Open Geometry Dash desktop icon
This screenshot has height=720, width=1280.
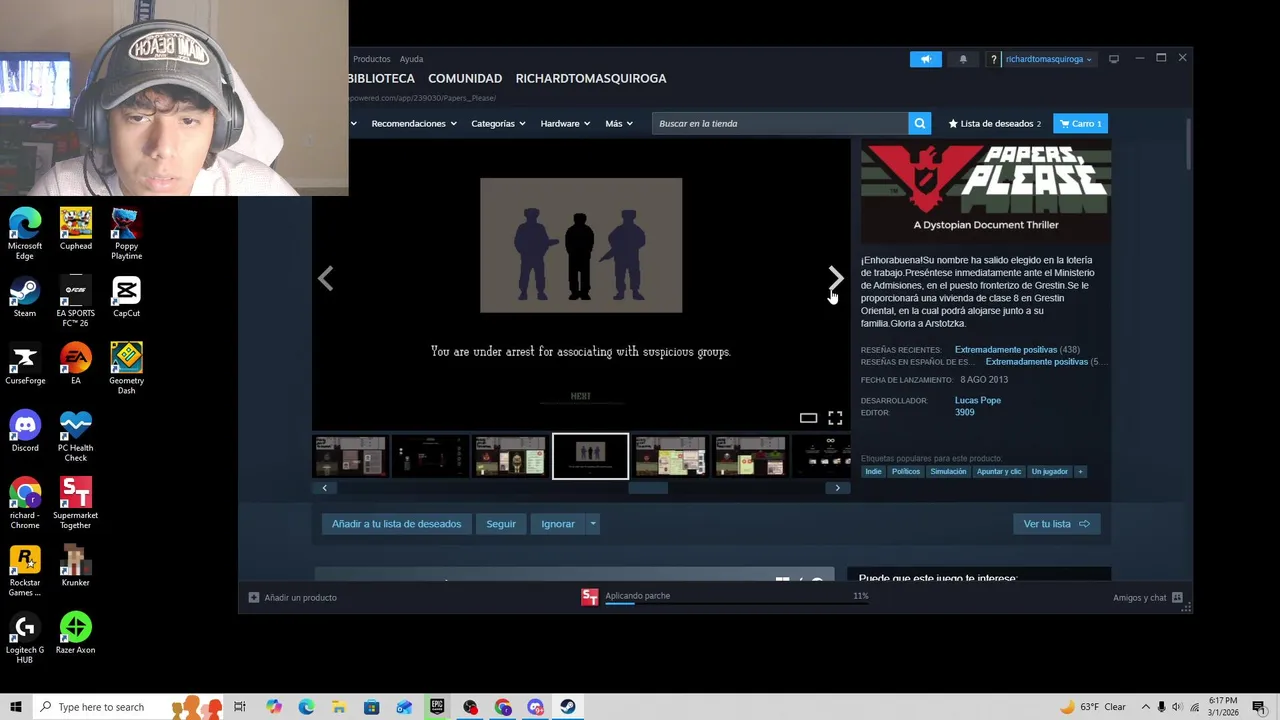point(126,368)
